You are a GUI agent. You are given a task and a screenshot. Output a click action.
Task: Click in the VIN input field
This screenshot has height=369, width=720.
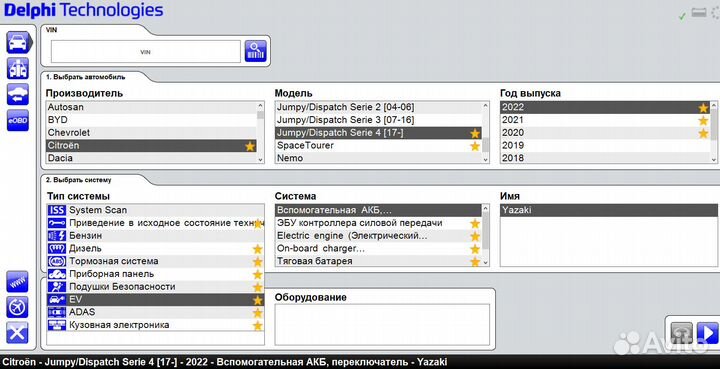(146, 52)
